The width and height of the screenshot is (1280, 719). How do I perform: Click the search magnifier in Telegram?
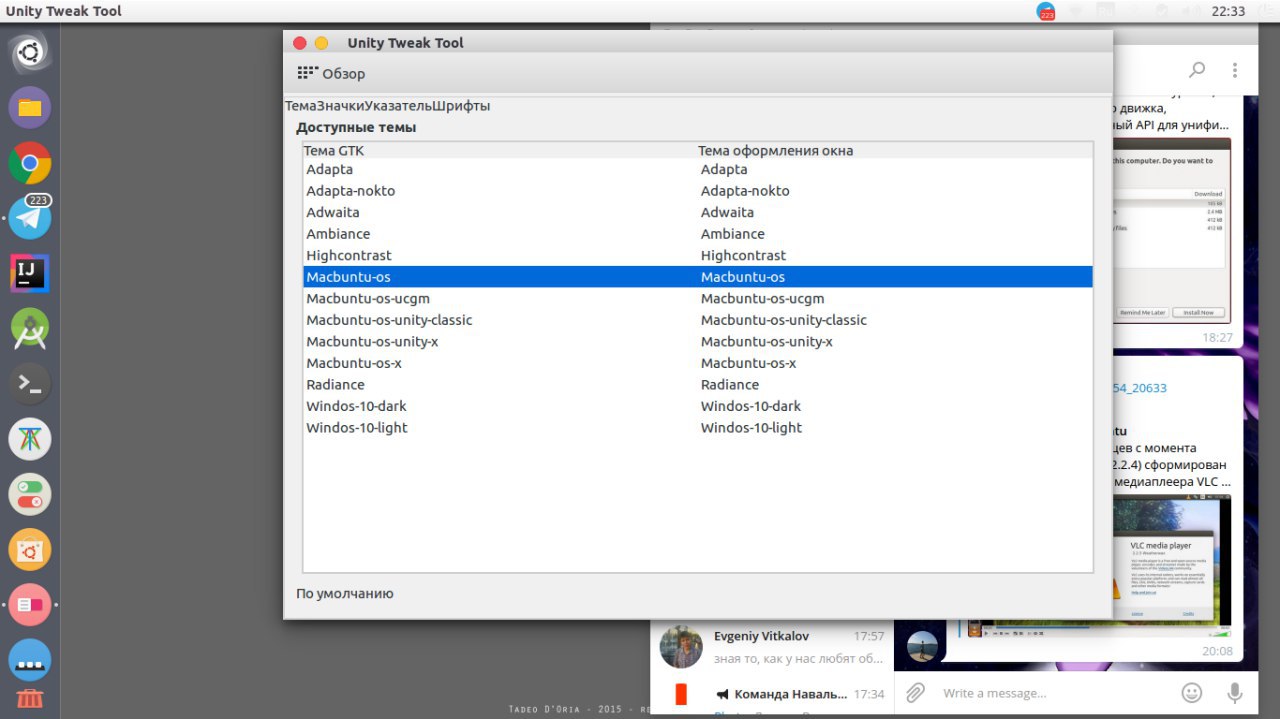[x=1197, y=70]
